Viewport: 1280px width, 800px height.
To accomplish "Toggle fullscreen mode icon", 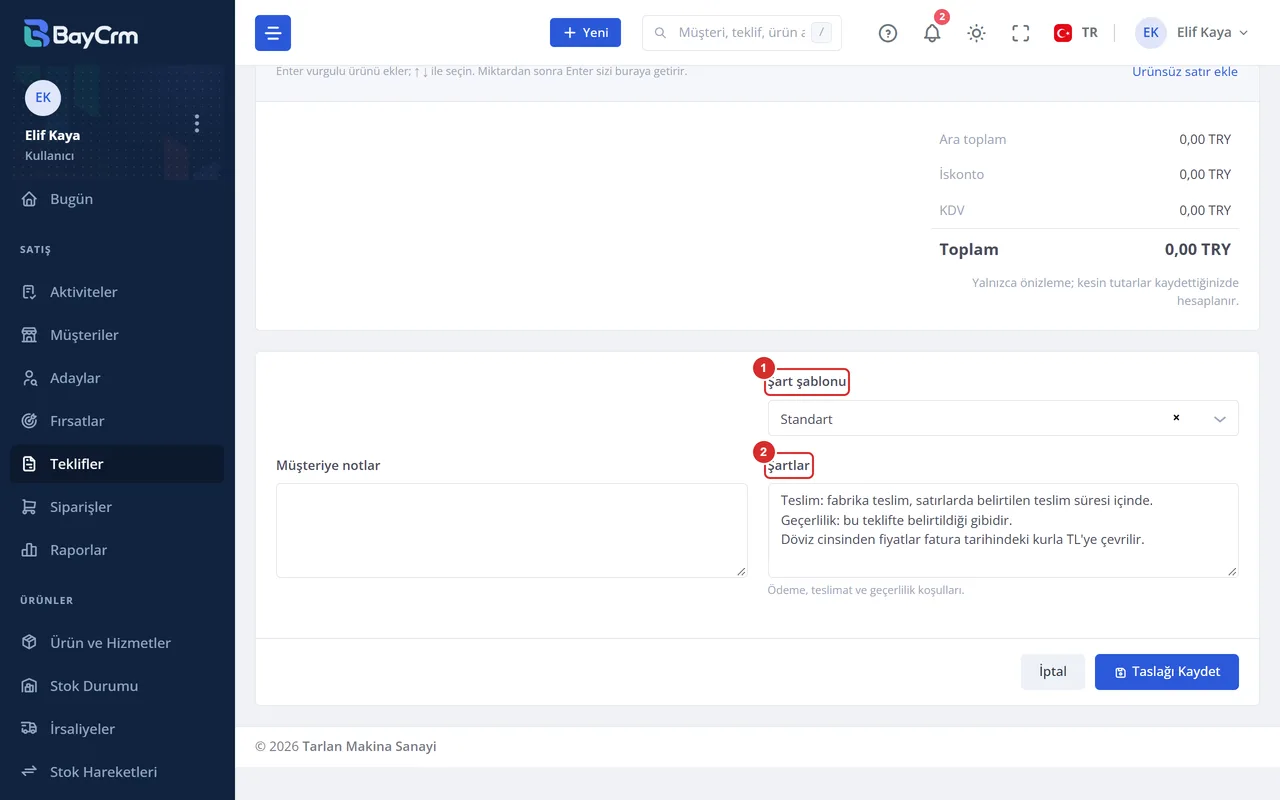I will 1020,33.
